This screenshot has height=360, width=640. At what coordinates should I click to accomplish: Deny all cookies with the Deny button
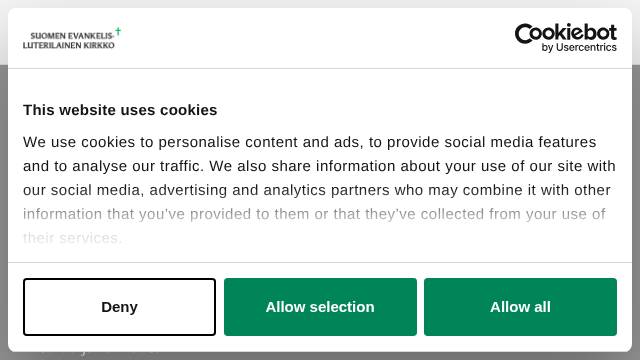pyautogui.click(x=119, y=307)
